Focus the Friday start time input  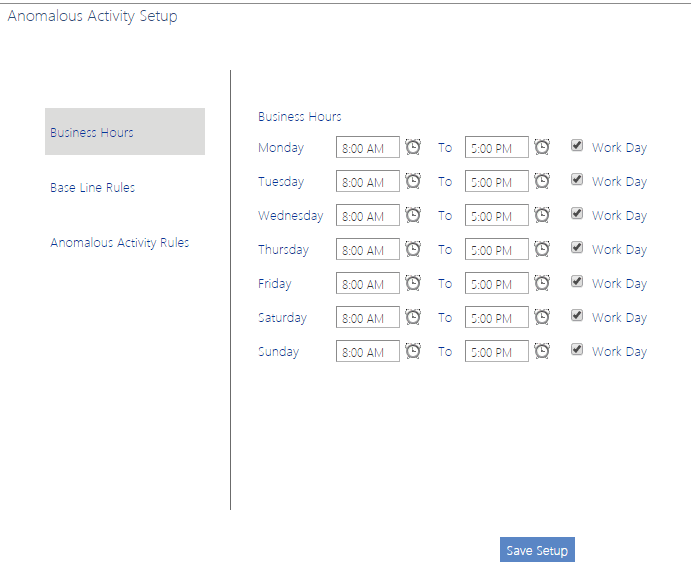(x=367, y=284)
